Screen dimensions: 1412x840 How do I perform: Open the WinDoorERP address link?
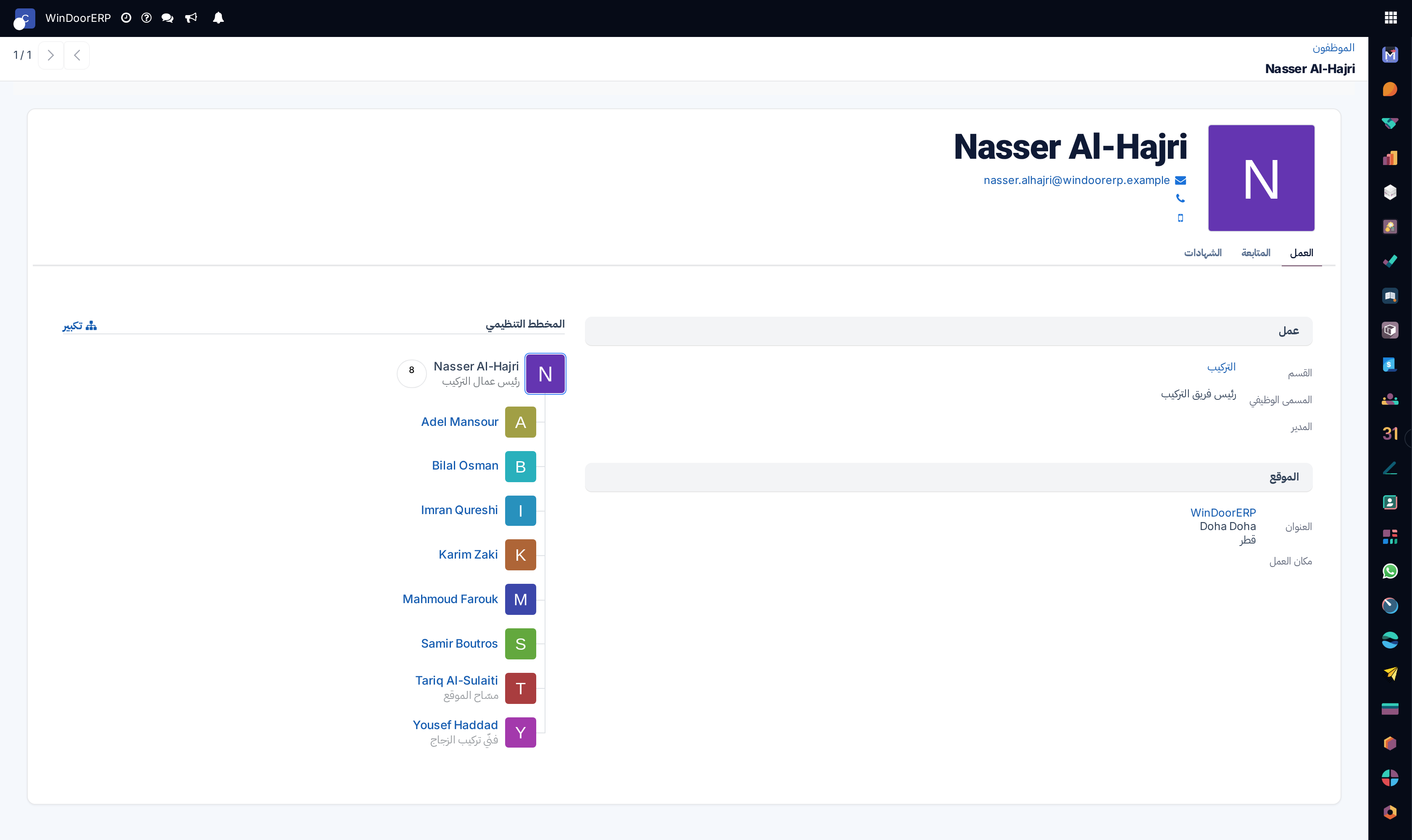[1223, 513]
